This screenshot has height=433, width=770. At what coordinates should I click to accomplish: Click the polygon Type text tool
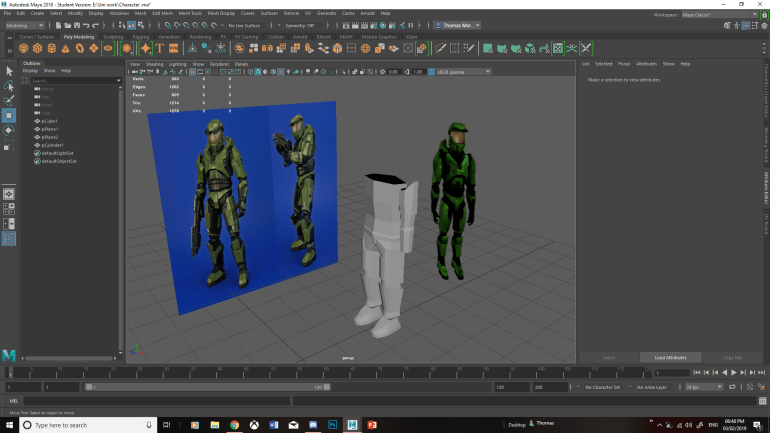(x=160, y=48)
